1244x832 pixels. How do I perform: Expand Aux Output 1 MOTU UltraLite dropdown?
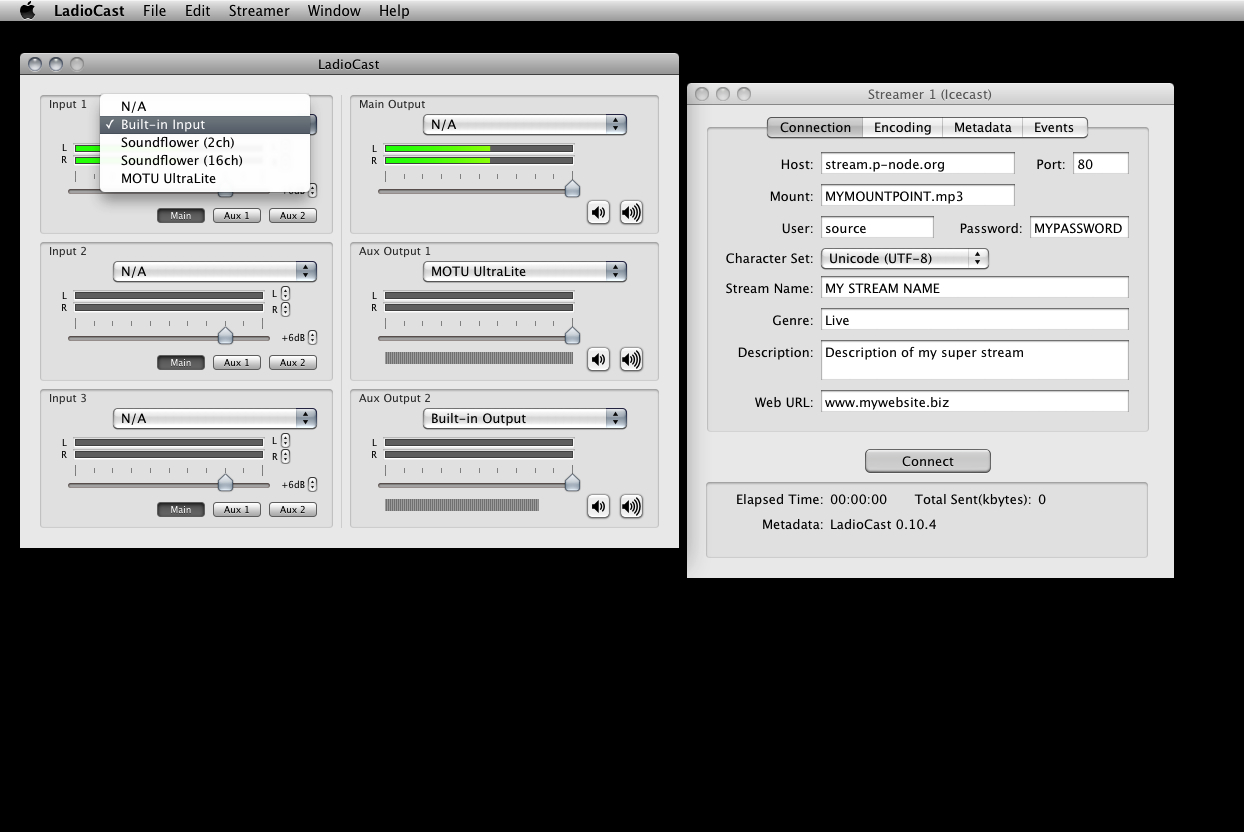(x=524, y=272)
